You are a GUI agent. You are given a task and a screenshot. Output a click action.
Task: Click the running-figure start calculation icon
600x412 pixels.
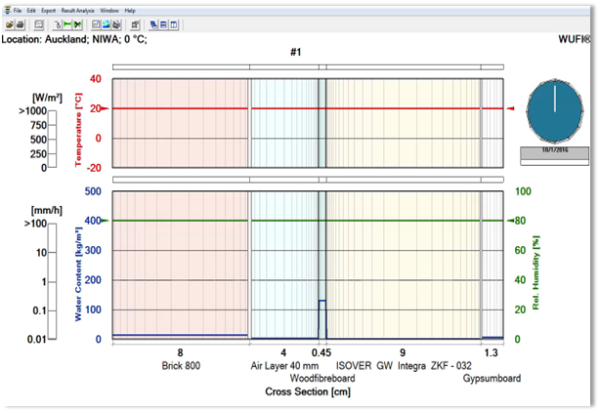coord(56,22)
